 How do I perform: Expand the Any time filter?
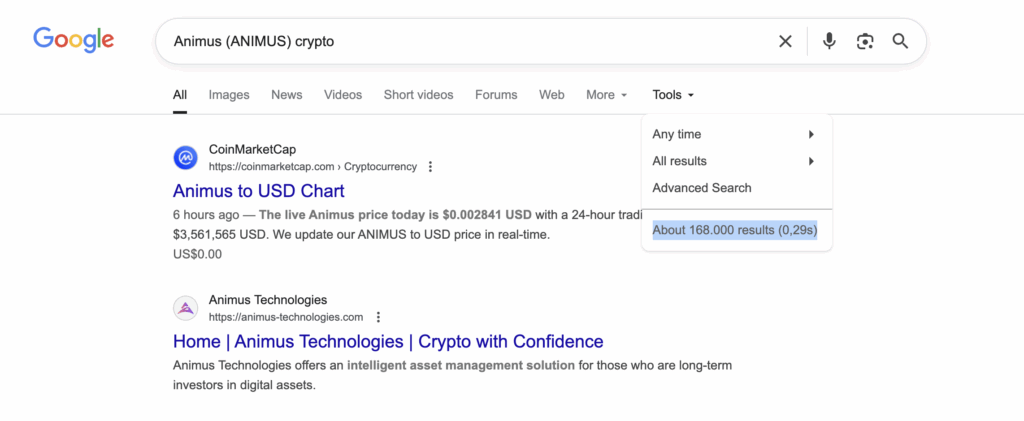coord(733,134)
